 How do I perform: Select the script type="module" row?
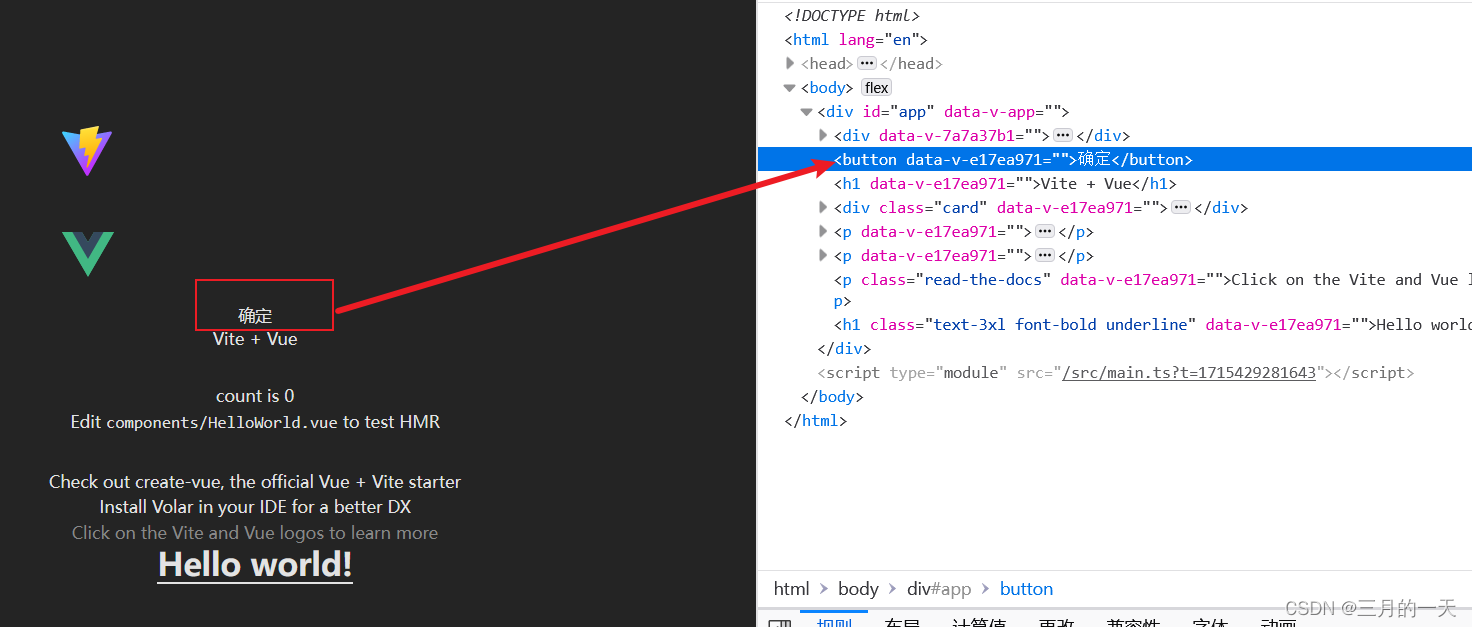1115,373
